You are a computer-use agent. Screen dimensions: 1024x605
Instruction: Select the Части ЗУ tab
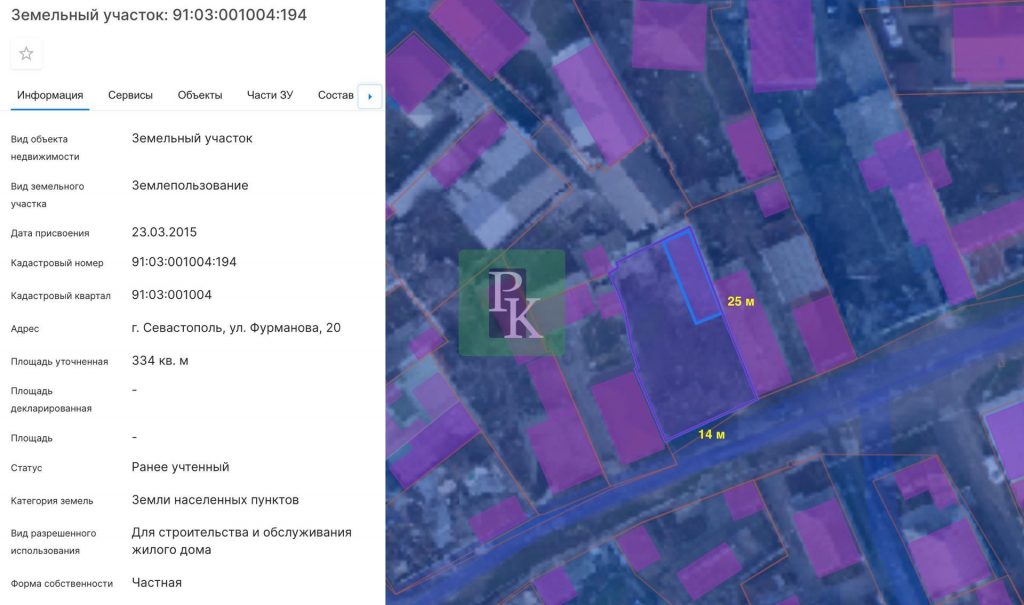[270, 96]
